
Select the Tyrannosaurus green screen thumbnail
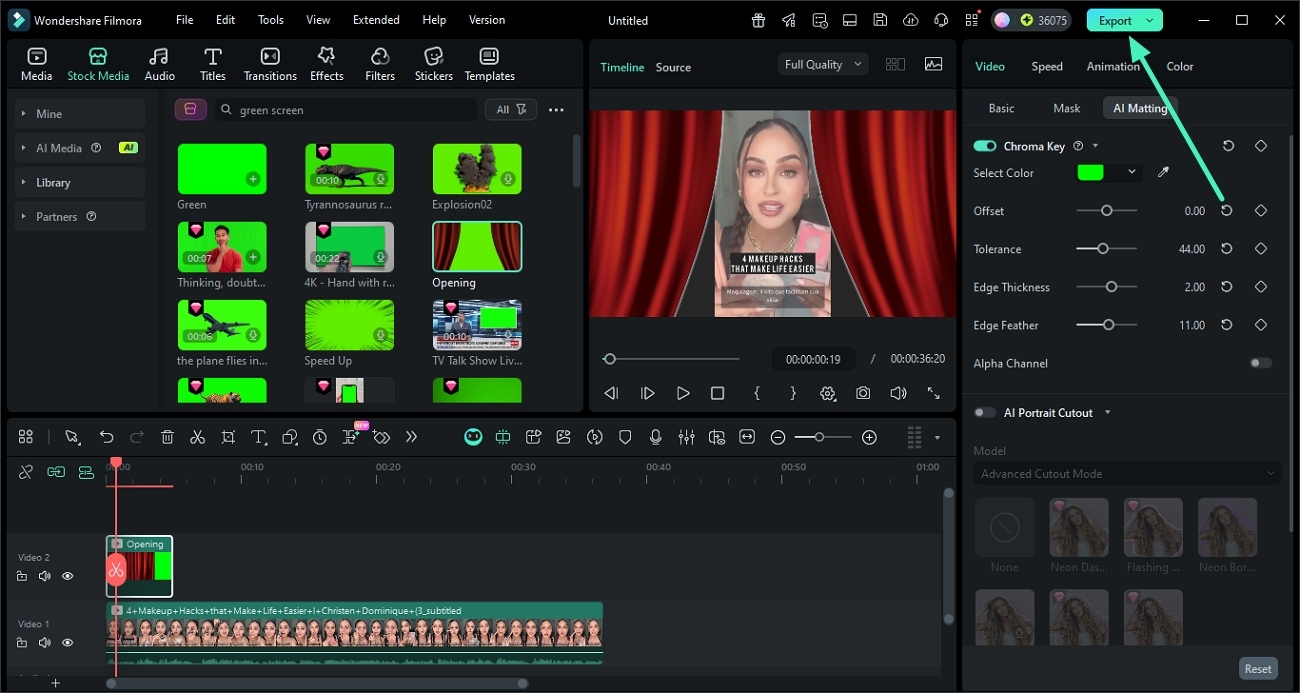click(349, 169)
